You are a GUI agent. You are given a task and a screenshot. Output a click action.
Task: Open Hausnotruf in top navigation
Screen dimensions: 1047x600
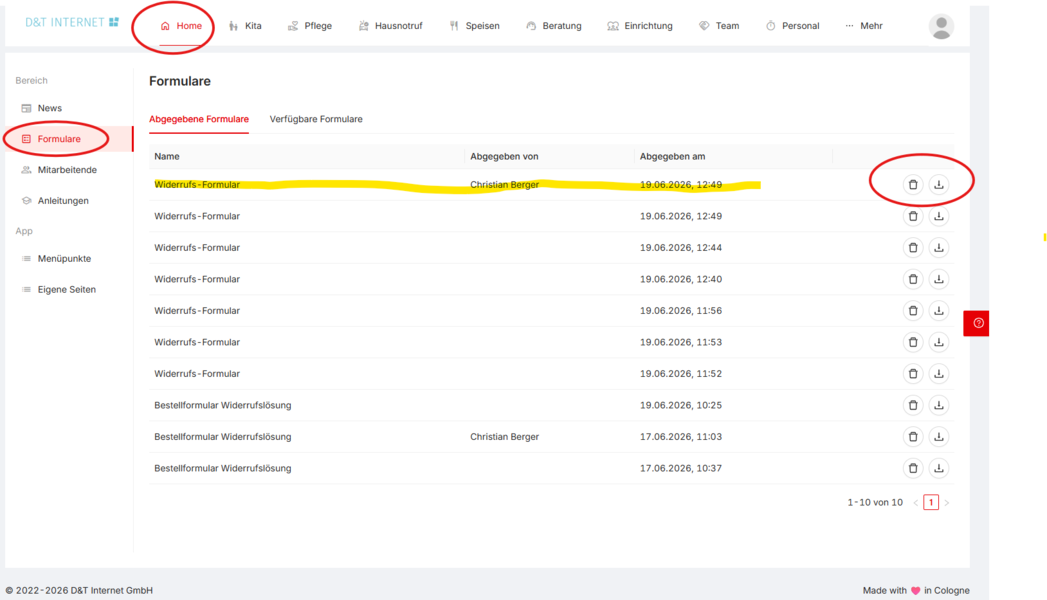tap(391, 26)
